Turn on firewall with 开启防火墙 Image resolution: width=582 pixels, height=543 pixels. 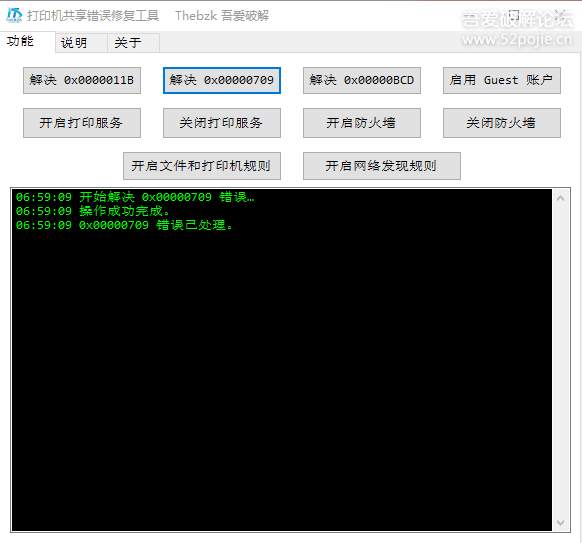[362, 123]
